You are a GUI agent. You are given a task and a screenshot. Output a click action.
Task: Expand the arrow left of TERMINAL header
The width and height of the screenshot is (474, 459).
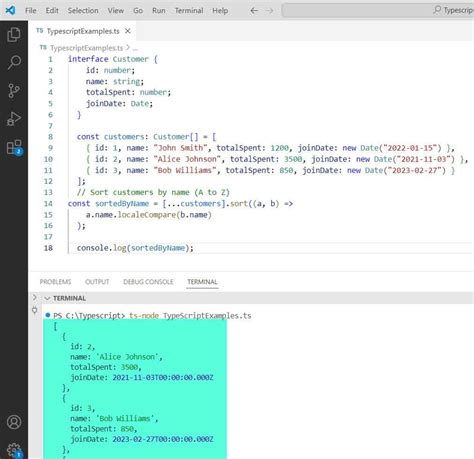tap(34, 297)
